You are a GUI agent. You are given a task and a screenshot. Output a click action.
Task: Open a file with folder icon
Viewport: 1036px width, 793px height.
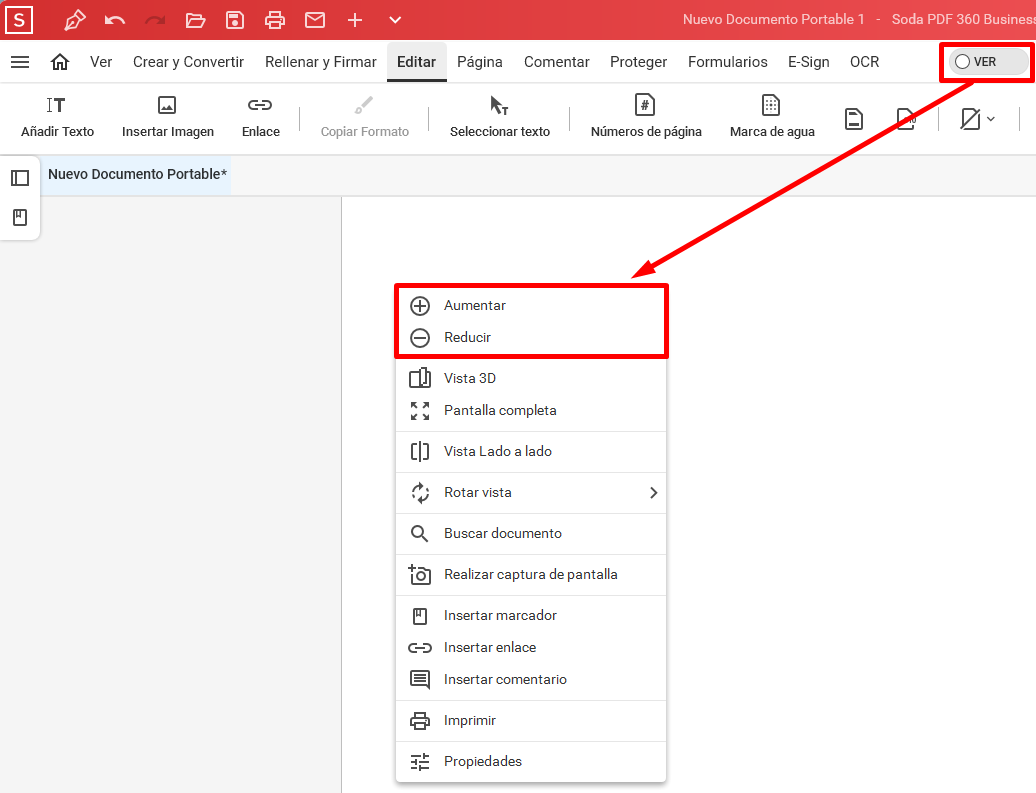pos(195,20)
